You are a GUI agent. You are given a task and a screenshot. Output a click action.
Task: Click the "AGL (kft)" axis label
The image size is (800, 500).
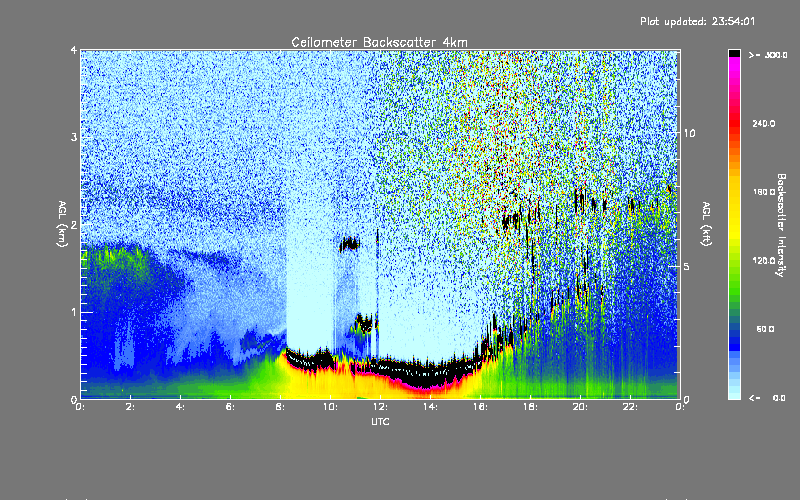point(706,224)
